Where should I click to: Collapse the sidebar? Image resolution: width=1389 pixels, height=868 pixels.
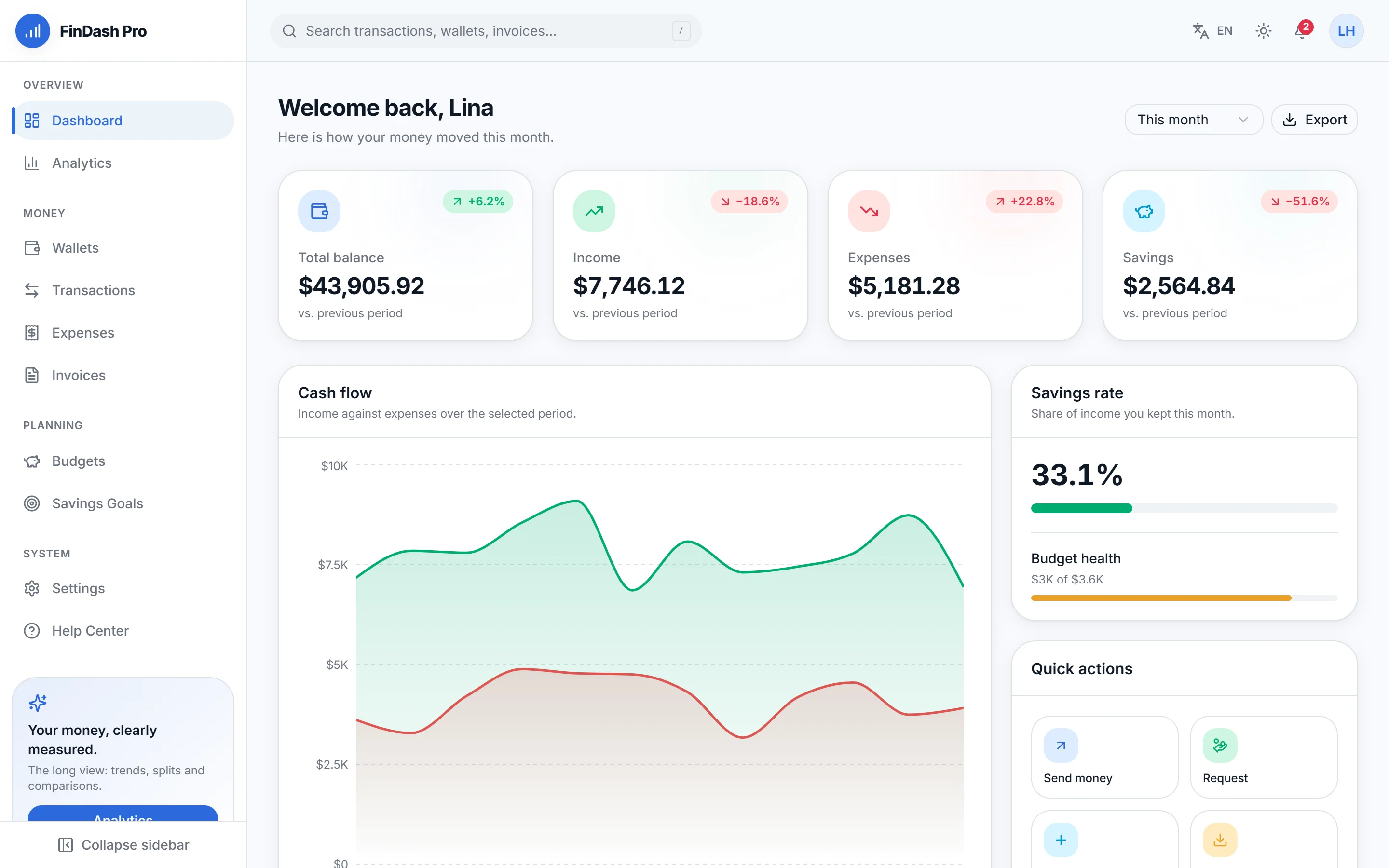click(x=123, y=845)
